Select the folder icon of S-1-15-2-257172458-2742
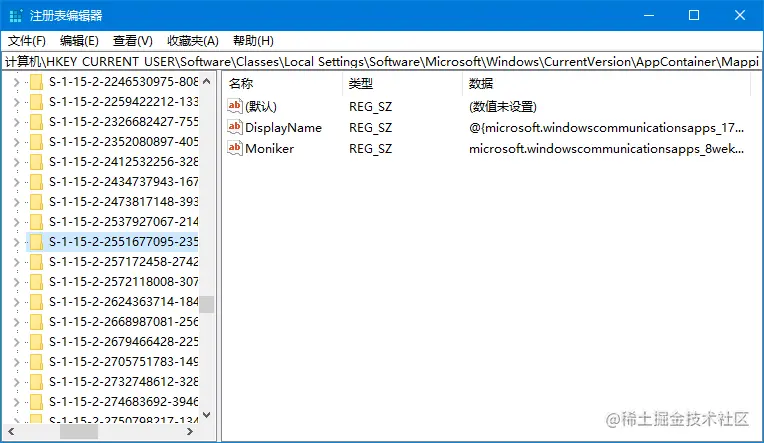Viewport: 764px width, 443px height. point(37,262)
